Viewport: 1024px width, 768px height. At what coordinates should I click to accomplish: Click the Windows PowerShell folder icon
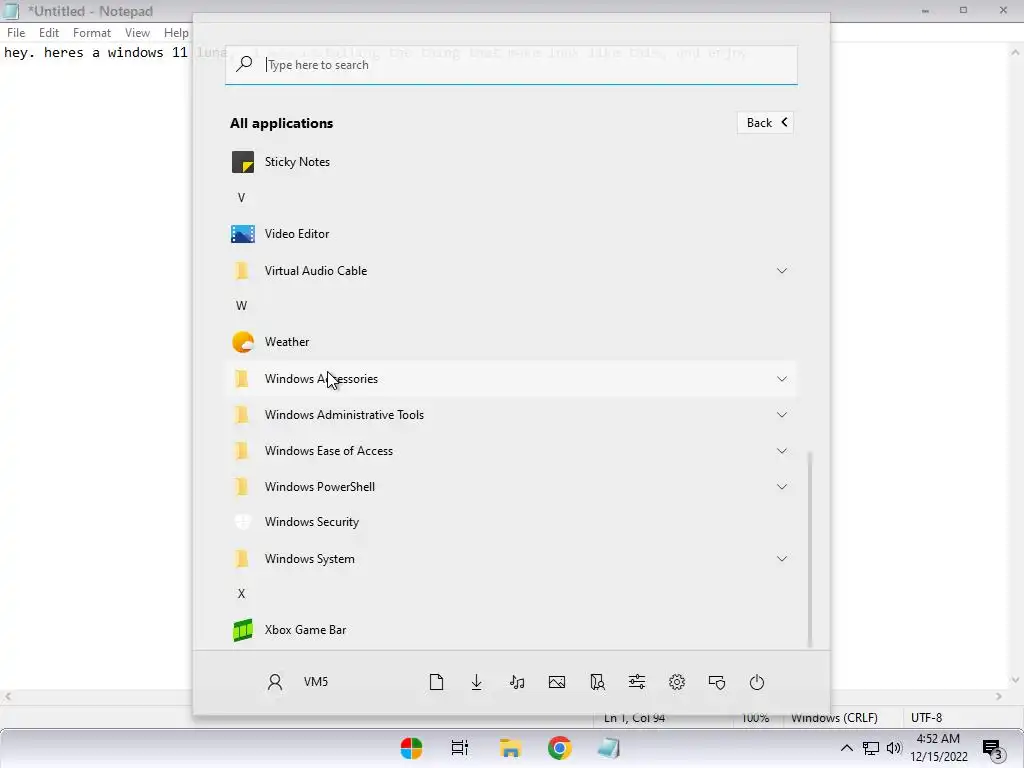[x=242, y=487]
